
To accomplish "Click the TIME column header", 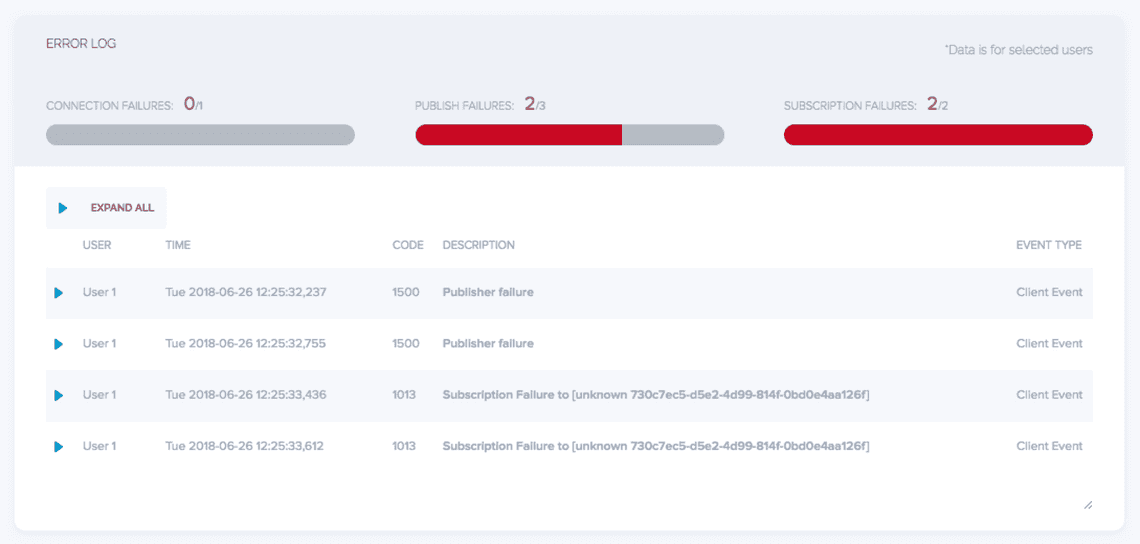I will [178, 245].
